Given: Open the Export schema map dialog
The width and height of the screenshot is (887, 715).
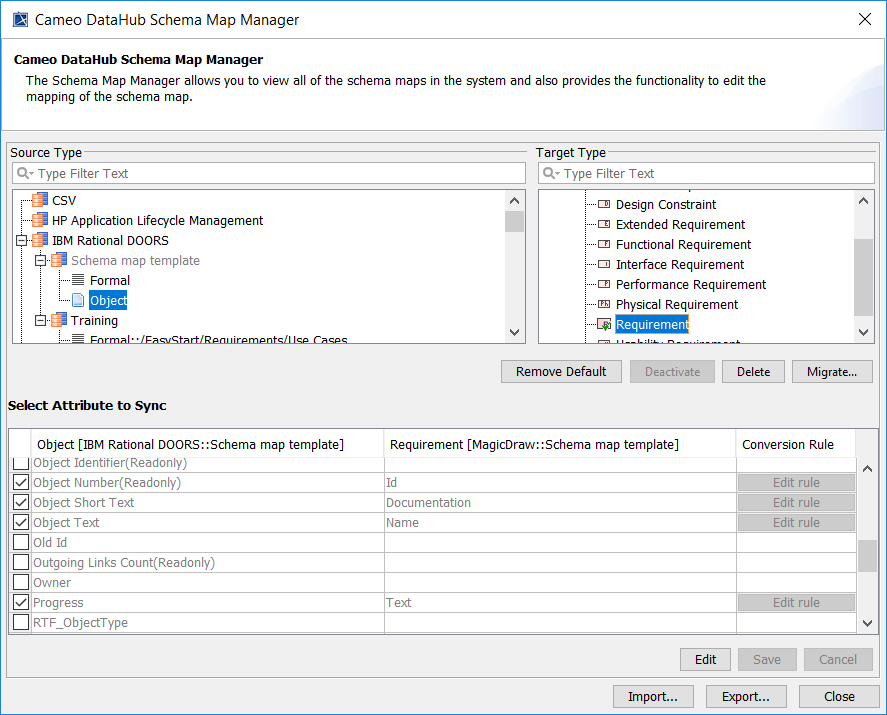Looking at the screenshot, I should point(746,697).
